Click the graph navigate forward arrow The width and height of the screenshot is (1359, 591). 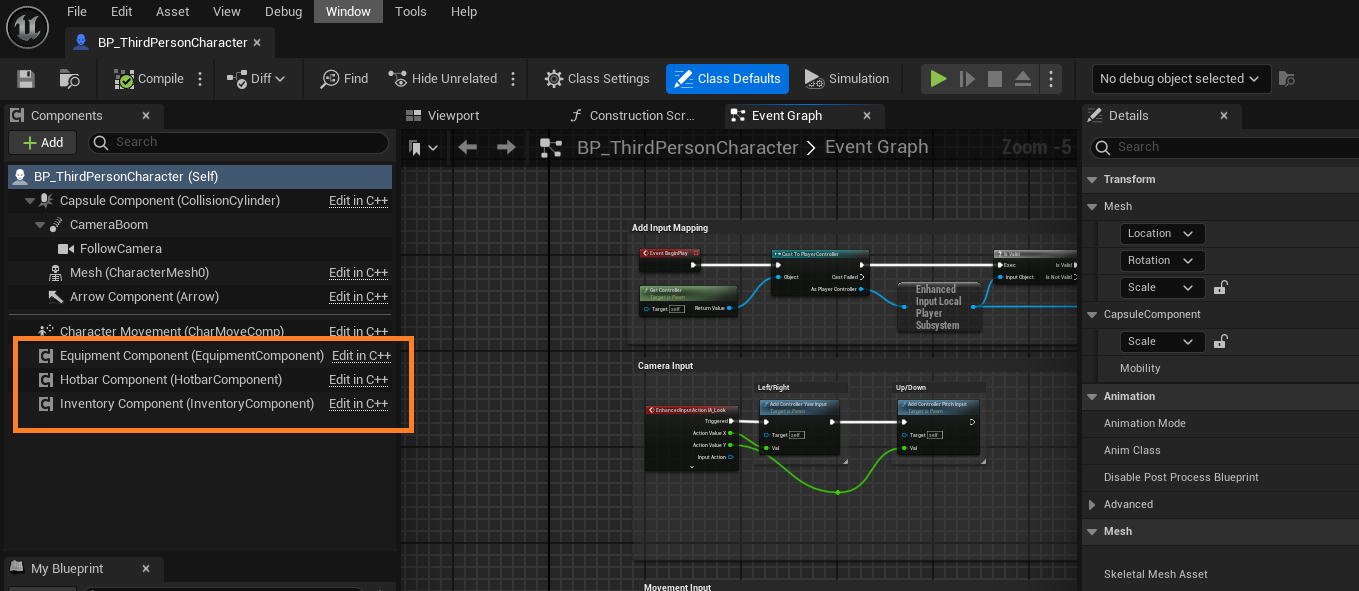(506, 148)
